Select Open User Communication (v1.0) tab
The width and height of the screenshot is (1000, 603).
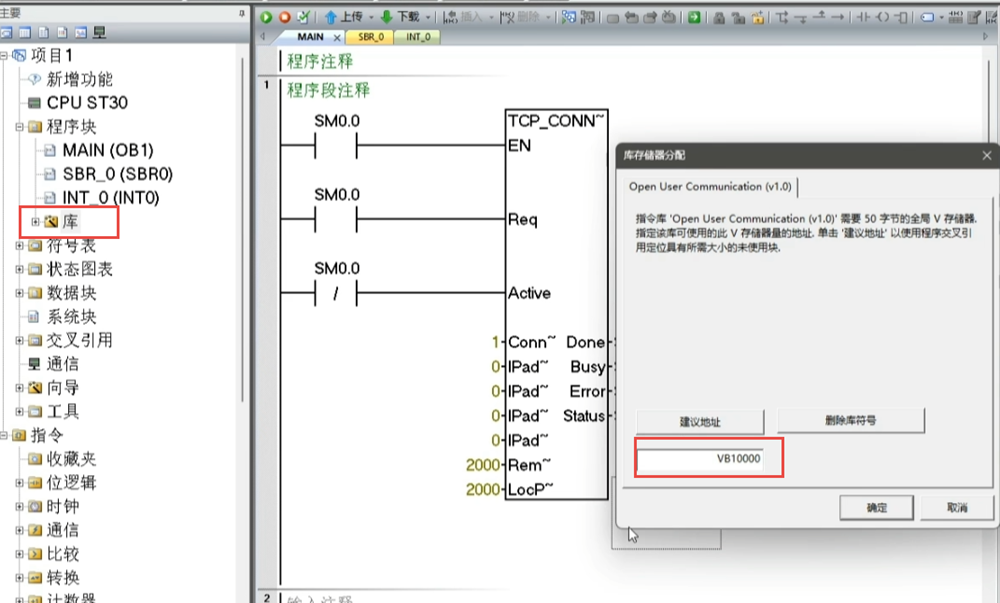tap(710, 187)
